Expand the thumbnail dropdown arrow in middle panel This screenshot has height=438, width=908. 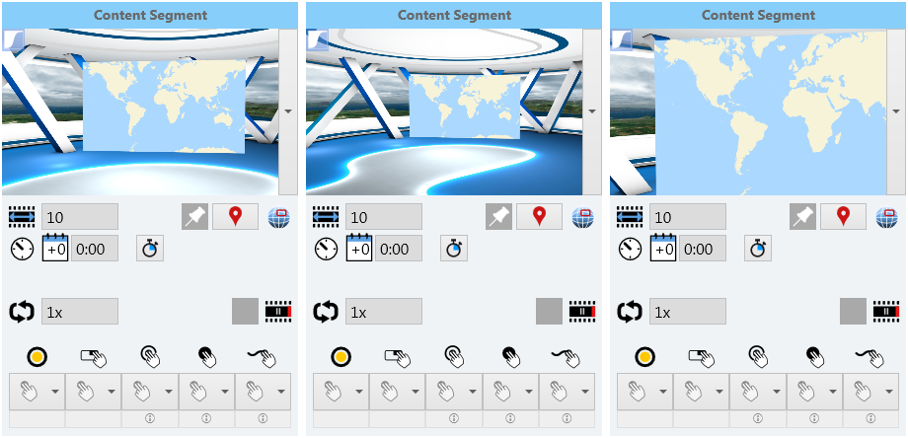click(x=592, y=112)
